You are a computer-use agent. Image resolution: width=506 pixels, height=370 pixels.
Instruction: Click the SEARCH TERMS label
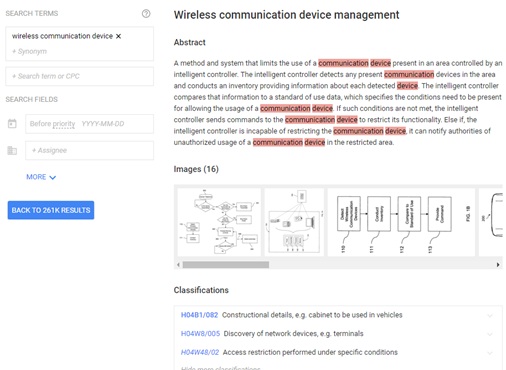click(x=32, y=13)
